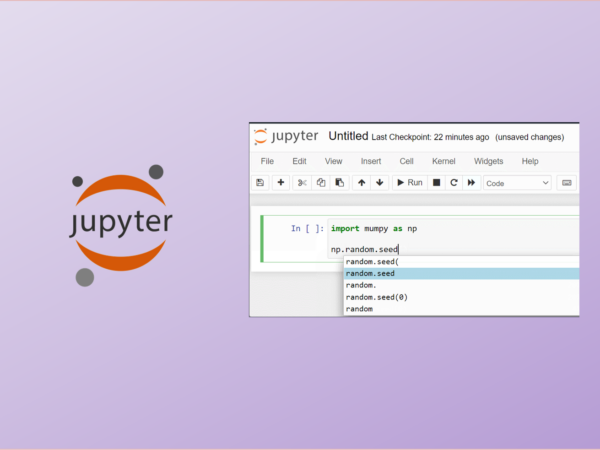Move selected cell up arrow
The image size is (600, 450).
point(361,183)
